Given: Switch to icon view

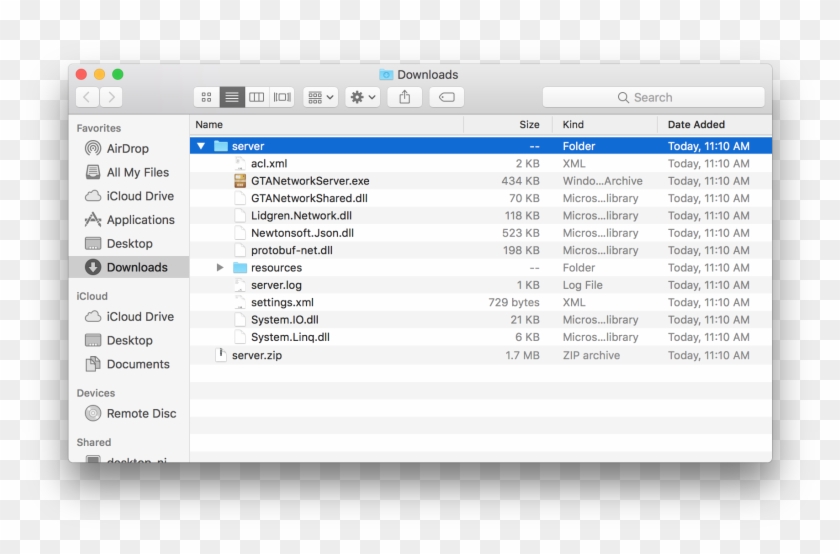Looking at the screenshot, I should (206, 97).
